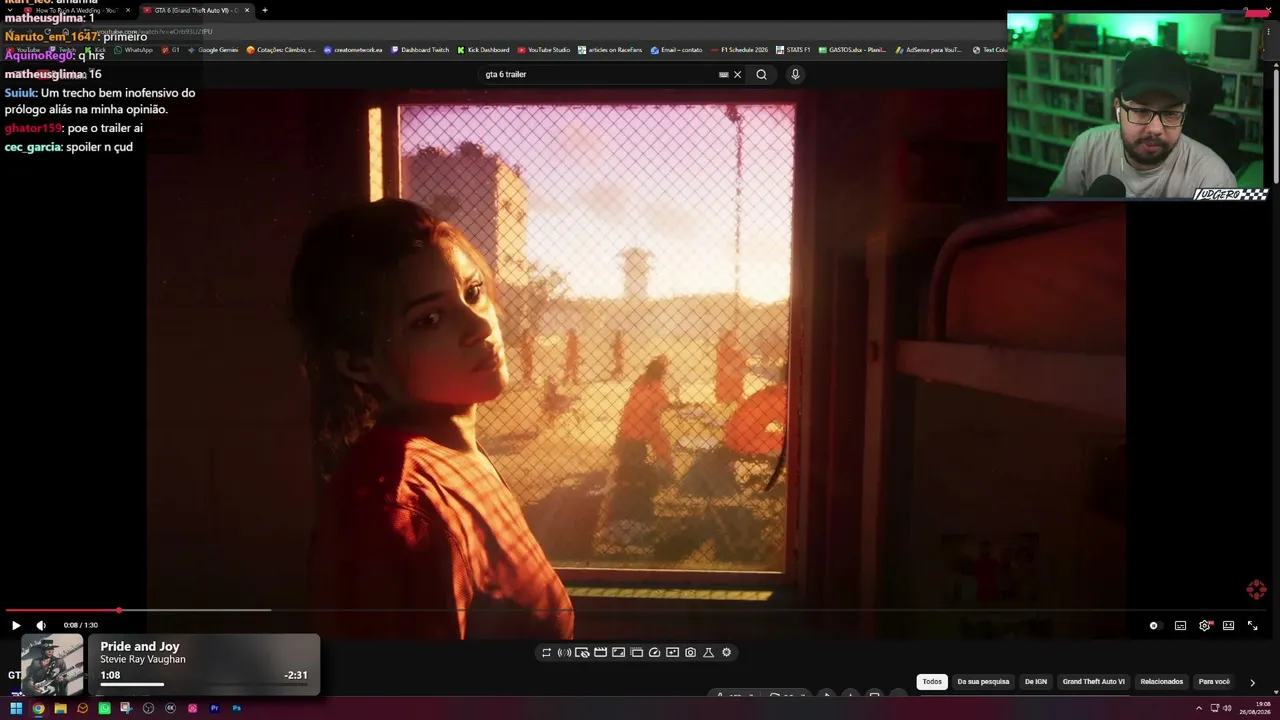Select the 'Para você' chip
This screenshot has width=1280, height=720.
(1214, 682)
